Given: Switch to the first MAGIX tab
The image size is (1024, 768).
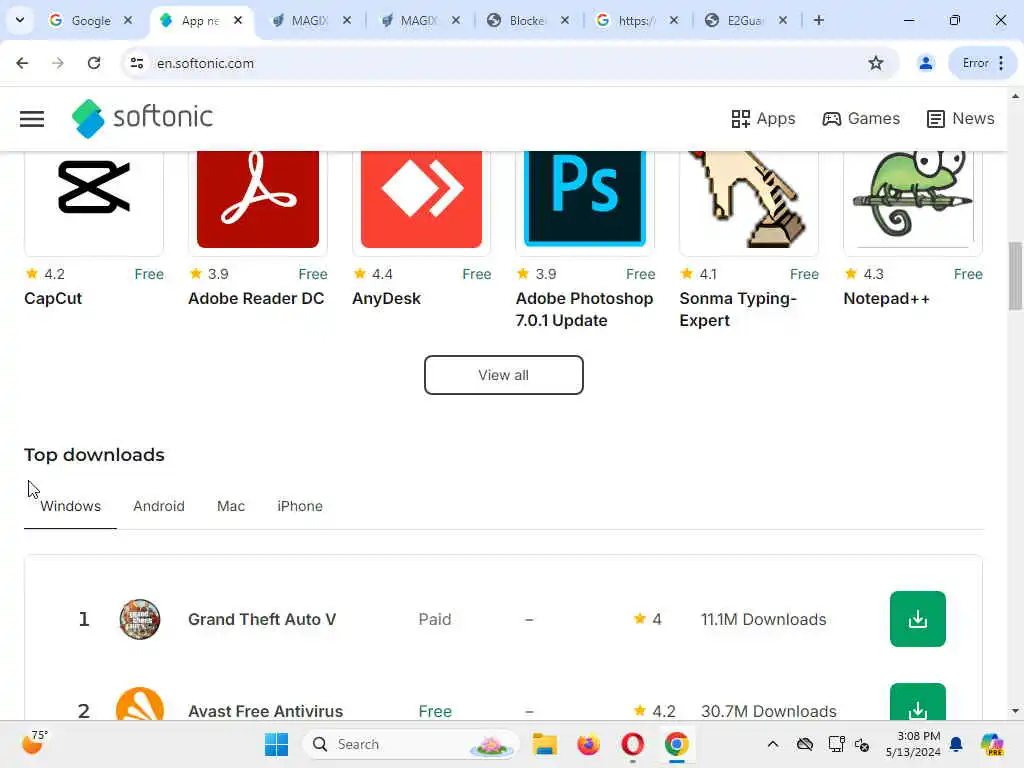Looking at the screenshot, I should (x=309, y=21).
